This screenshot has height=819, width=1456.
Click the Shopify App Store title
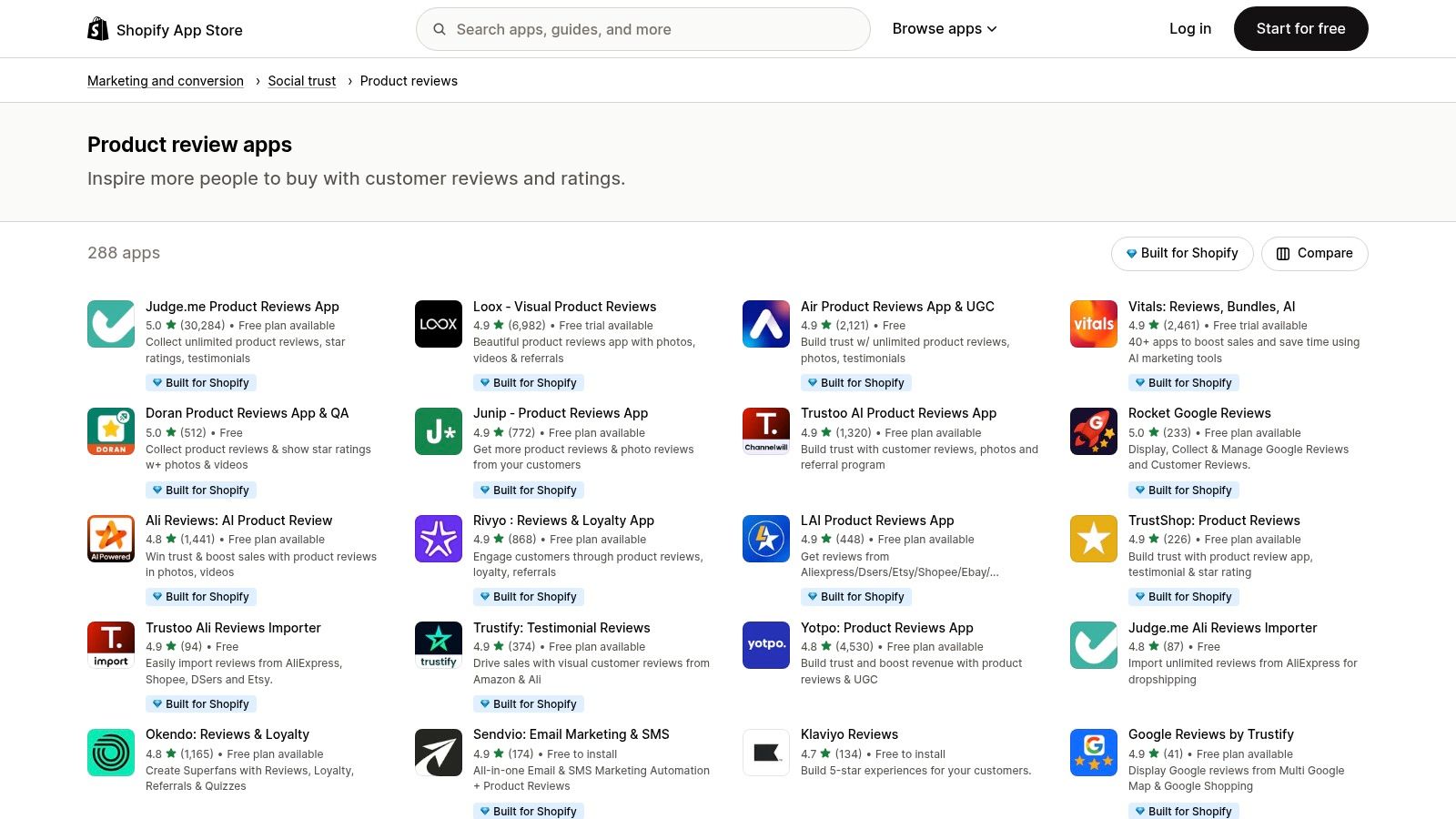coord(179,30)
